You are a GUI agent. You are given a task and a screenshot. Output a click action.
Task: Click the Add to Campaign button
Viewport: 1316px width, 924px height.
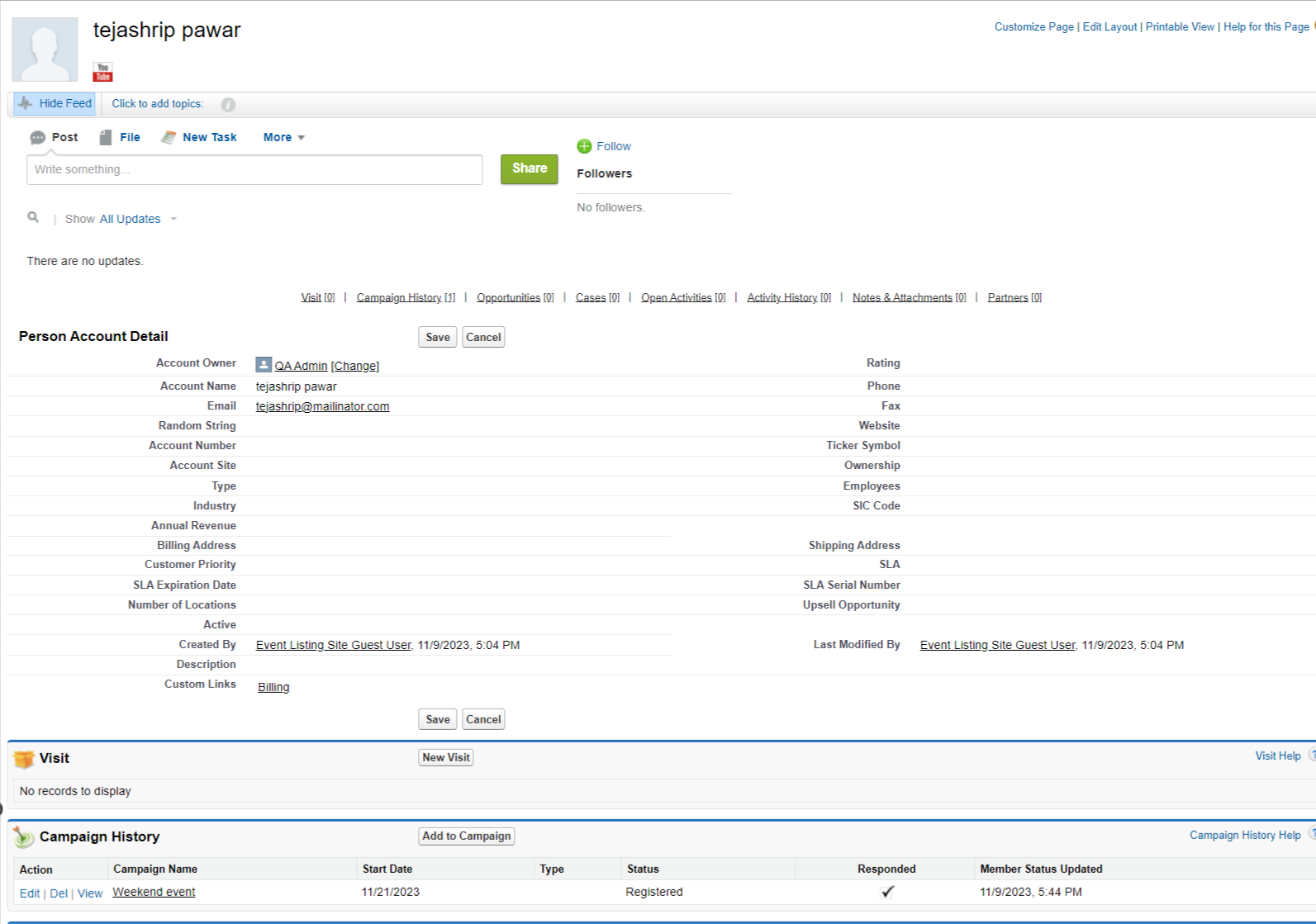point(466,836)
